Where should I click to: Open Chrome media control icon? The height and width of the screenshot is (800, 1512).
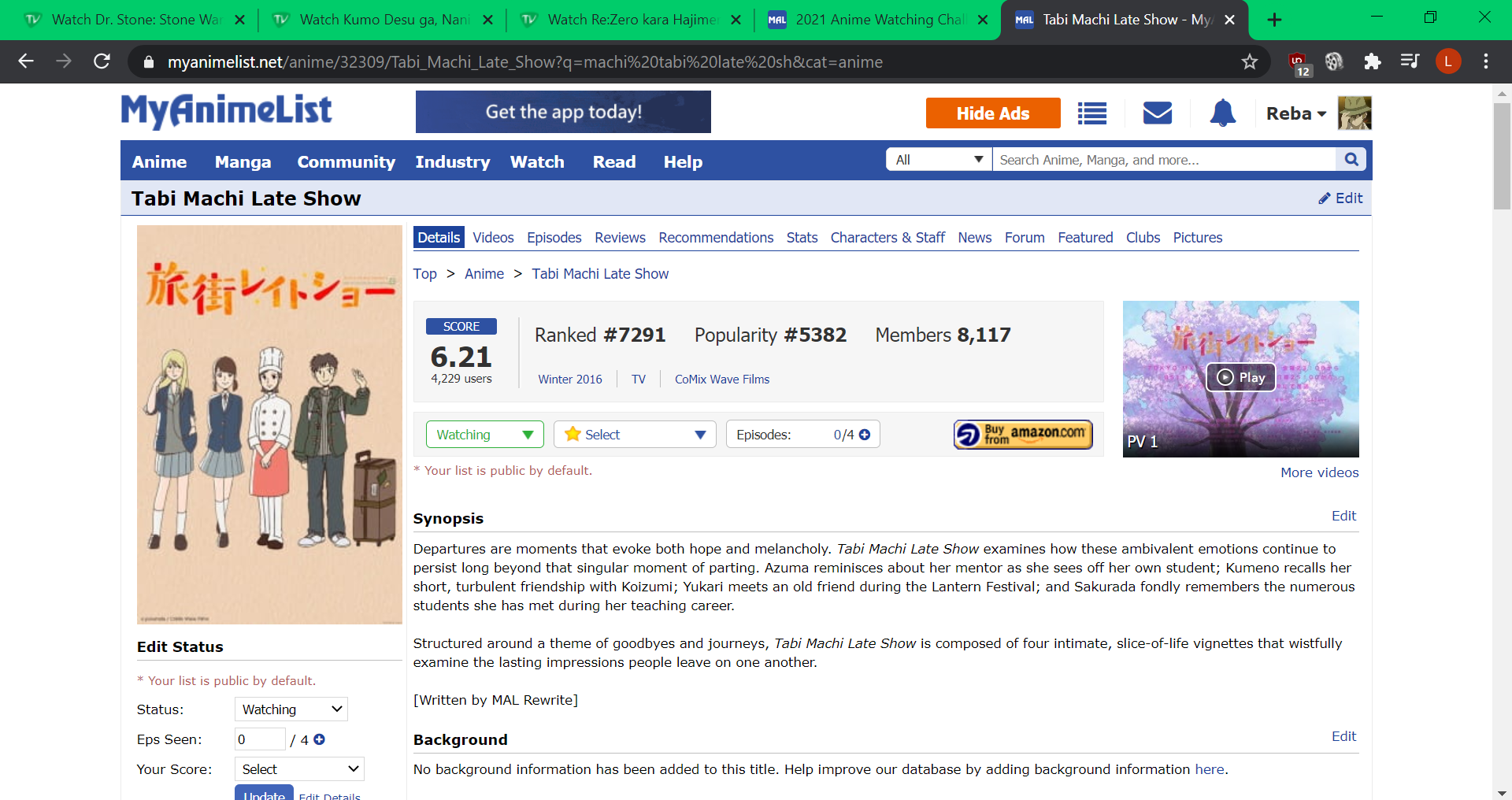pyautogui.click(x=1410, y=61)
